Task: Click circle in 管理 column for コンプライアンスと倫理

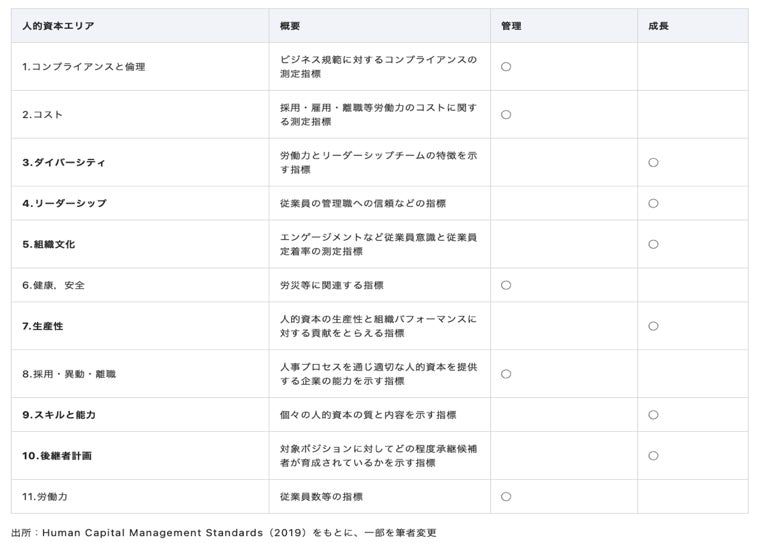Action: 506,67
